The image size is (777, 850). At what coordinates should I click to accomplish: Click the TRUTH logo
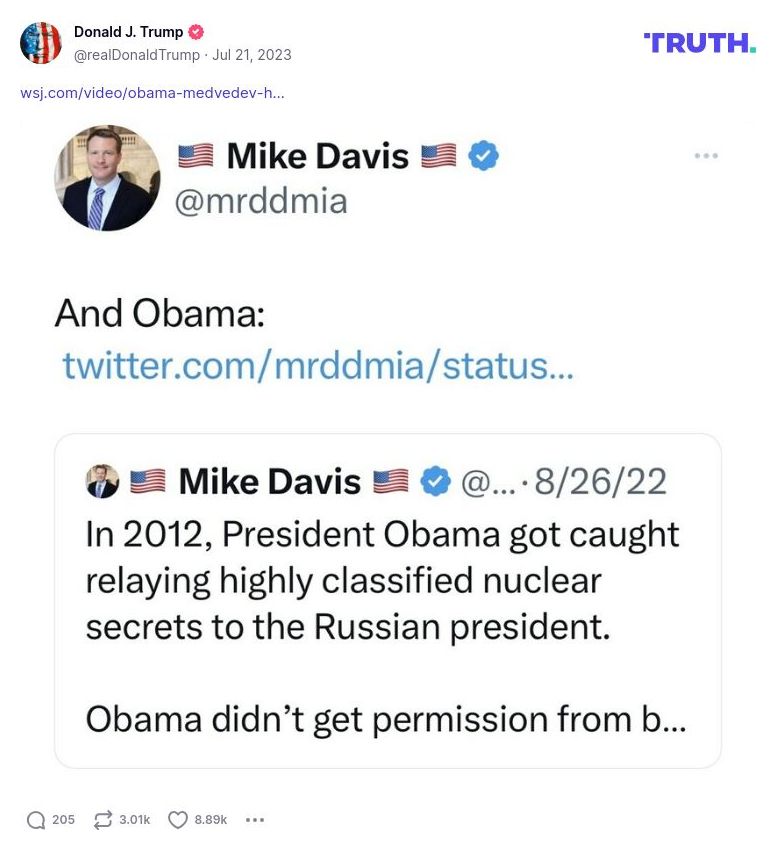(x=700, y=43)
